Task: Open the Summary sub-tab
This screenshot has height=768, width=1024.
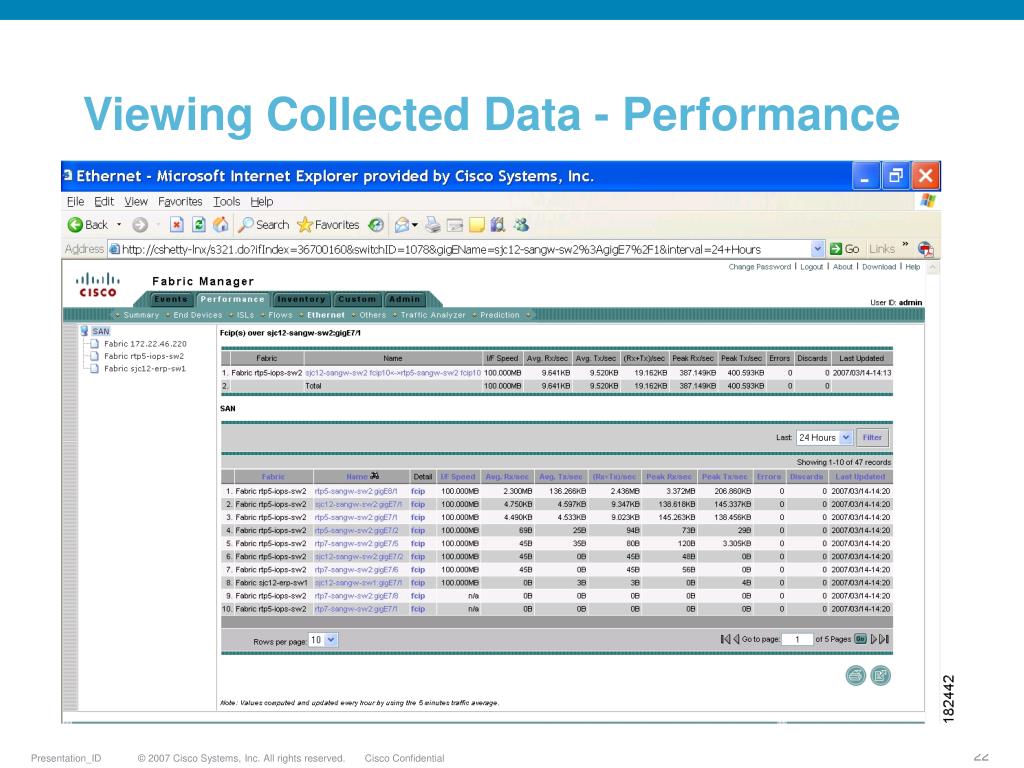Action: [141, 315]
